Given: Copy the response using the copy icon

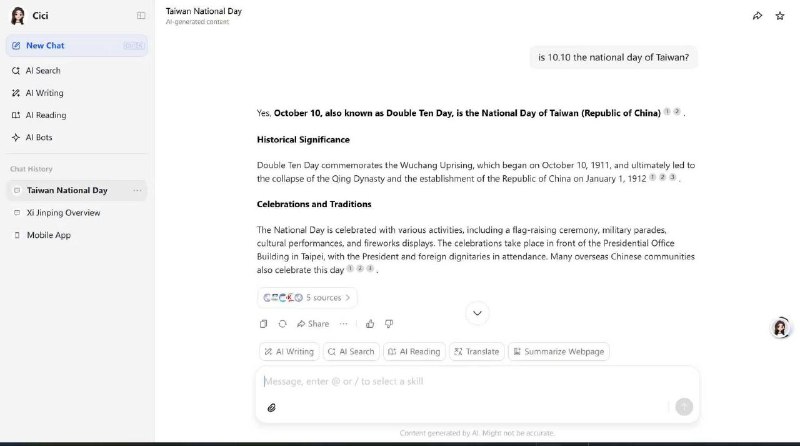Looking at the screenshot, I should click(264, 324).
